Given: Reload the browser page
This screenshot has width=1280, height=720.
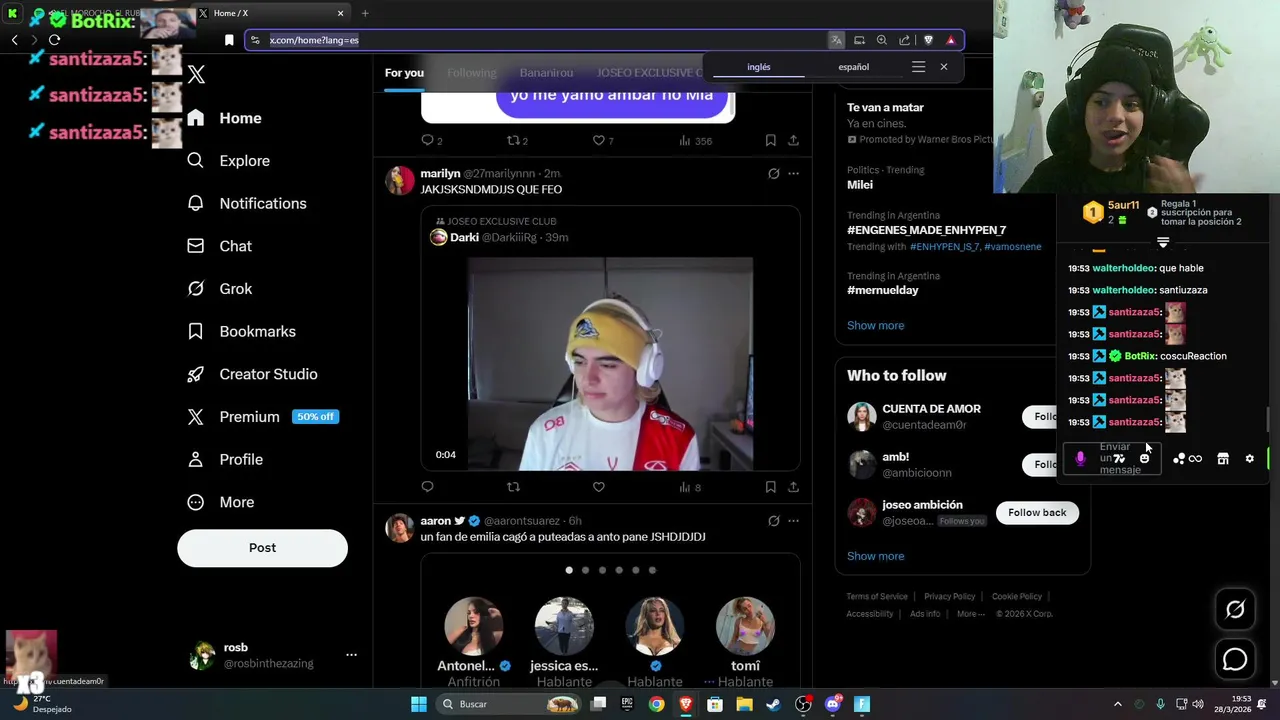Looking at the screenshot, I should point(54,40).
